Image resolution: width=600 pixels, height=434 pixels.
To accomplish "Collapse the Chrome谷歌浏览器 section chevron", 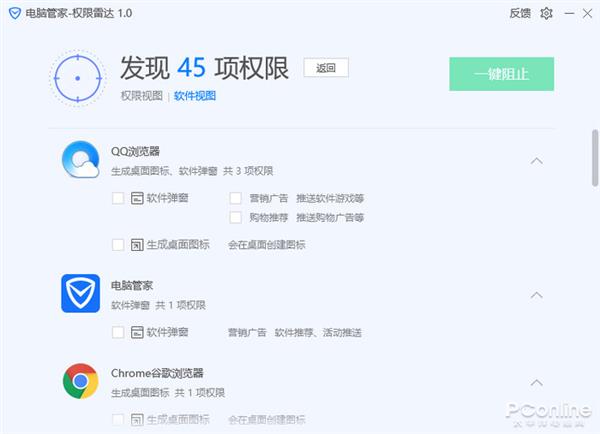I will (x=536, y=383).
